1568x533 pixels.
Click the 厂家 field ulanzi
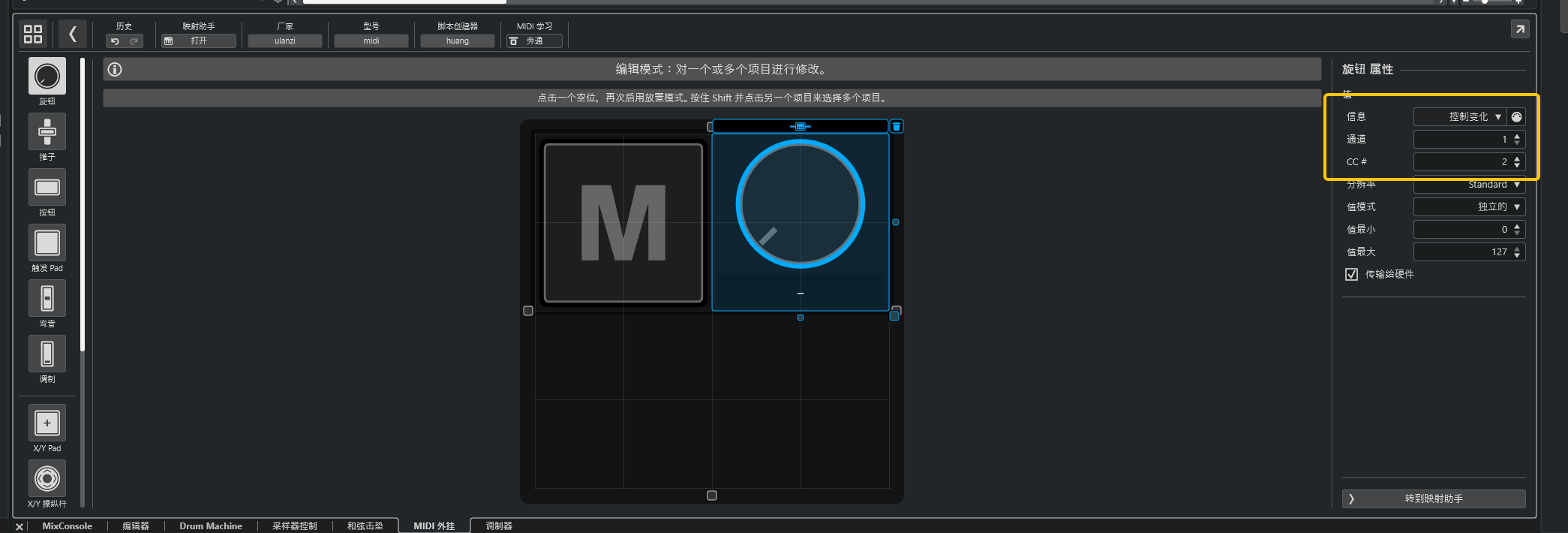285,41
